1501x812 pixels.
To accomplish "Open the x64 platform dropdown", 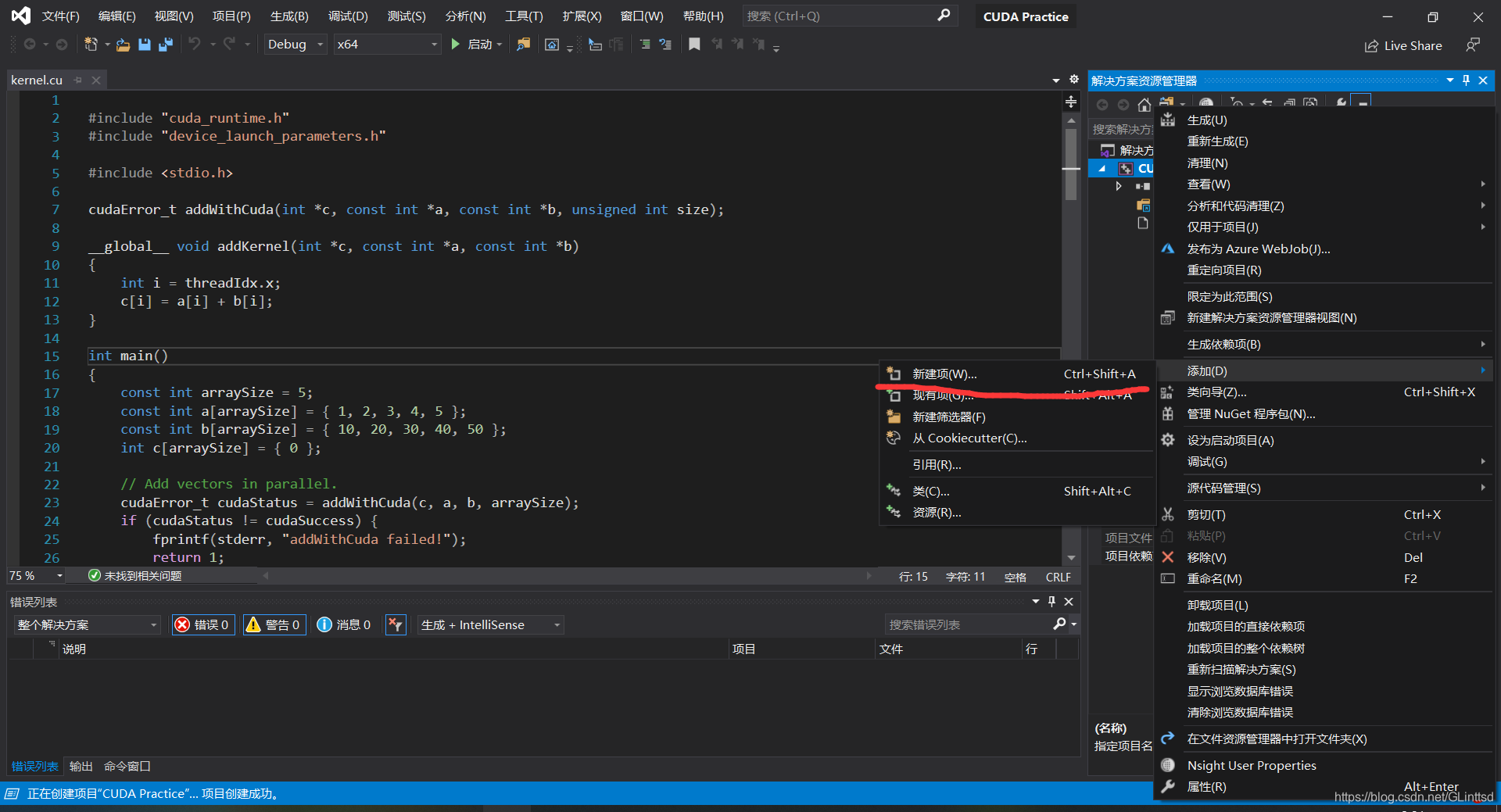I will click(387, 45).
